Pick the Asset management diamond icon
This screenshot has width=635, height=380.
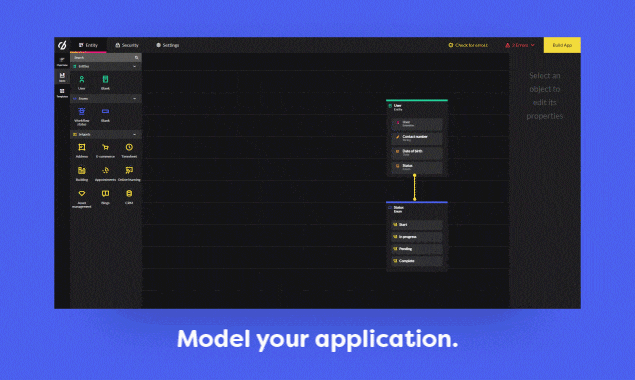82,194
